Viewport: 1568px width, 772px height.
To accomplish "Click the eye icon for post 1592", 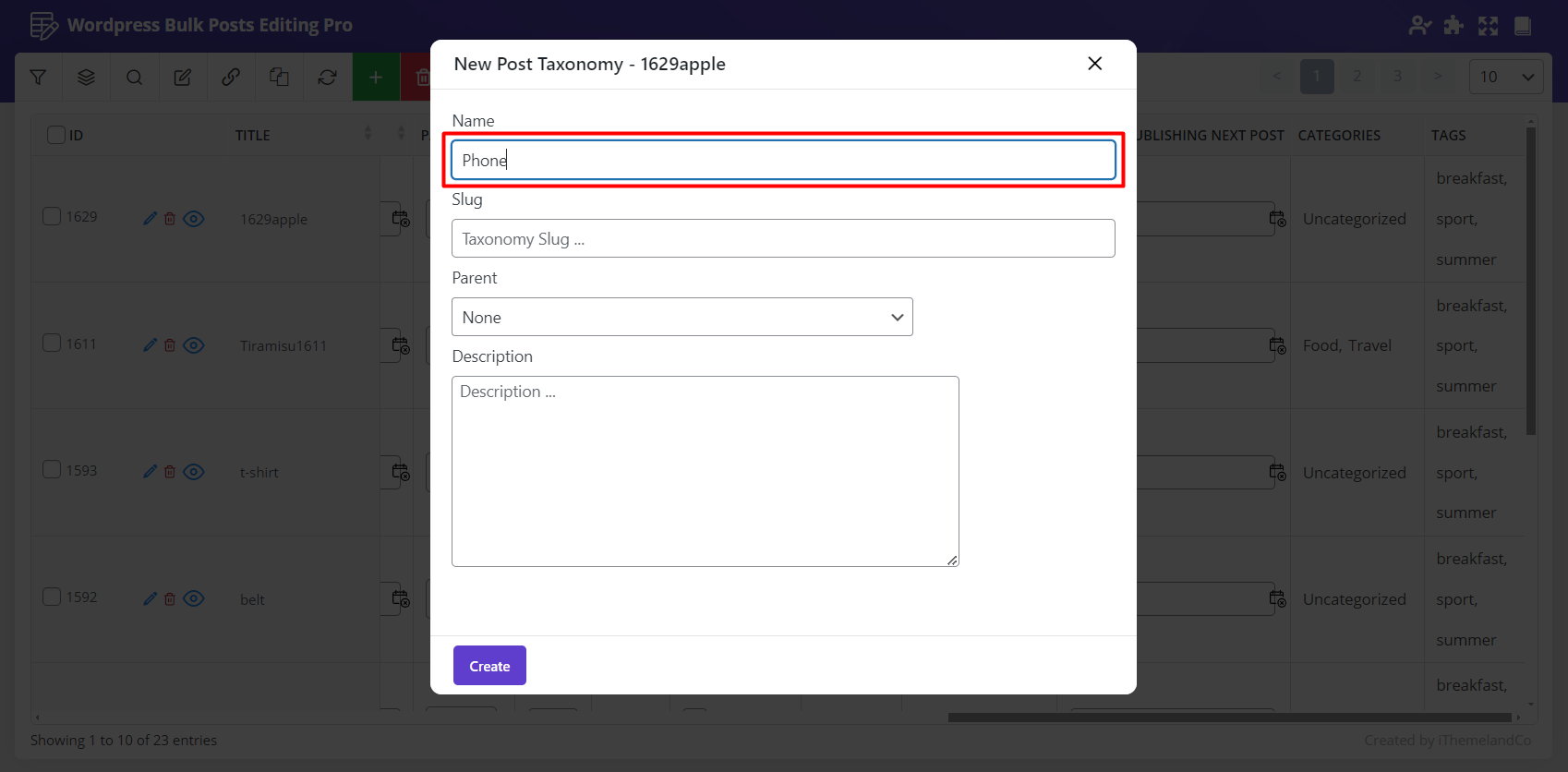I will (194, 598).
